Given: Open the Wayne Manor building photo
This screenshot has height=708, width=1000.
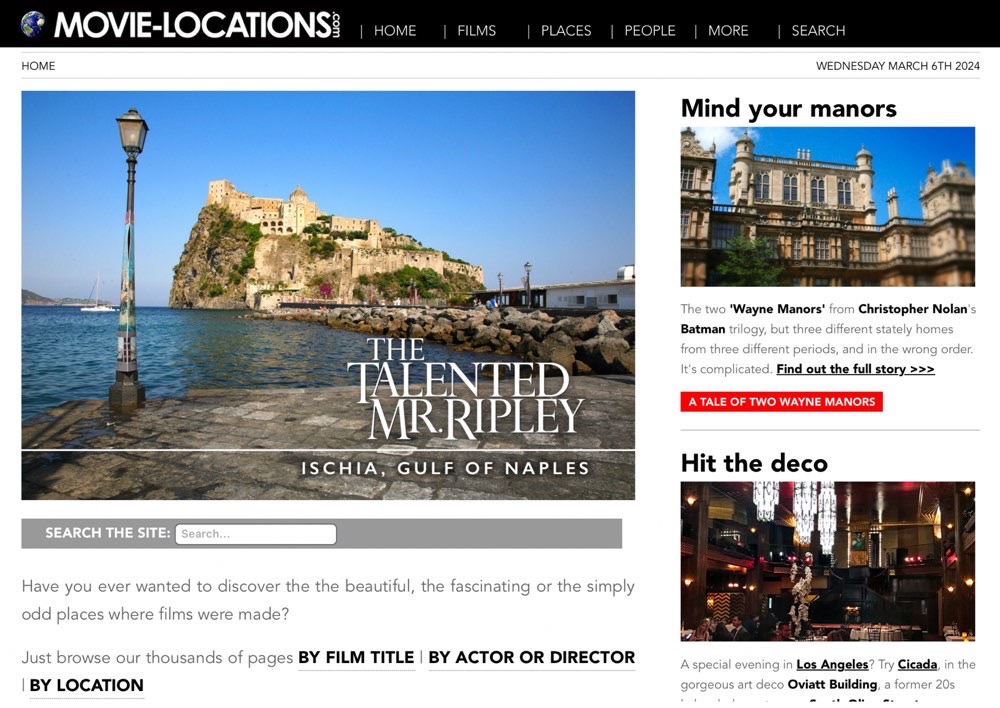Looking at the screenshot, I should click(827, 207).
